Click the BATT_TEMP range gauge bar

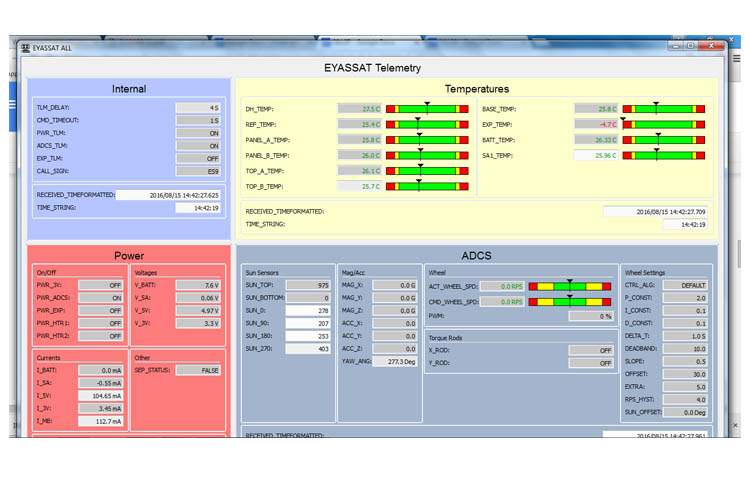click(664, 140)
